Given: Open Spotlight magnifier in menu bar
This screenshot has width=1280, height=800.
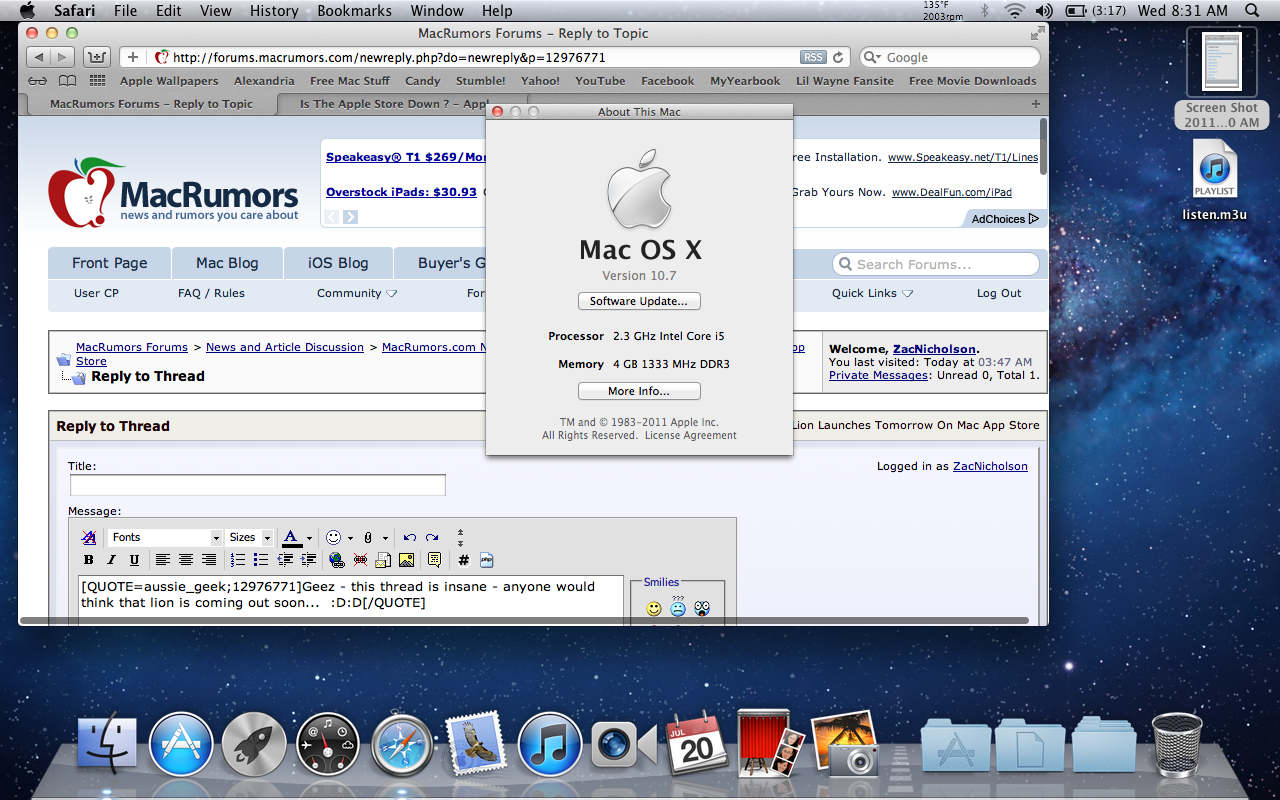Looking at the screenshot, I should point(1252,11).
